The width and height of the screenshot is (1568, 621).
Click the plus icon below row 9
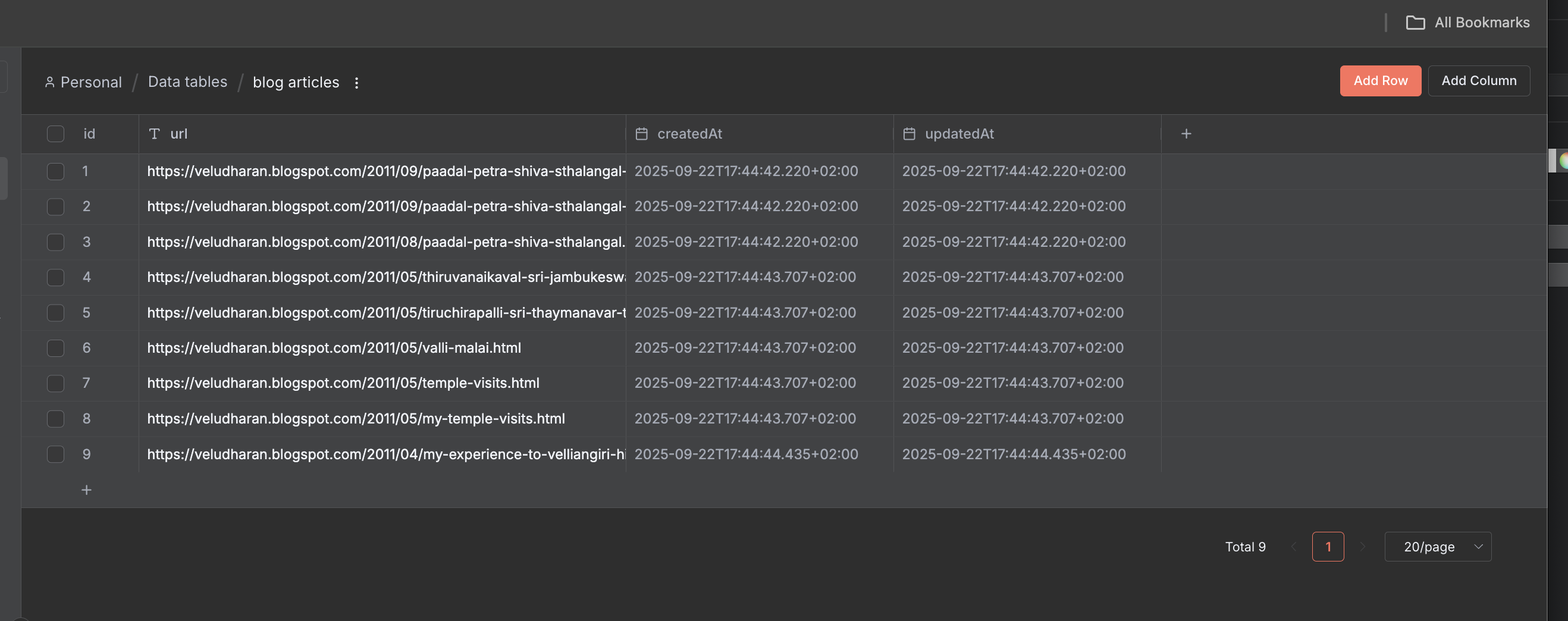coord(86,490)
